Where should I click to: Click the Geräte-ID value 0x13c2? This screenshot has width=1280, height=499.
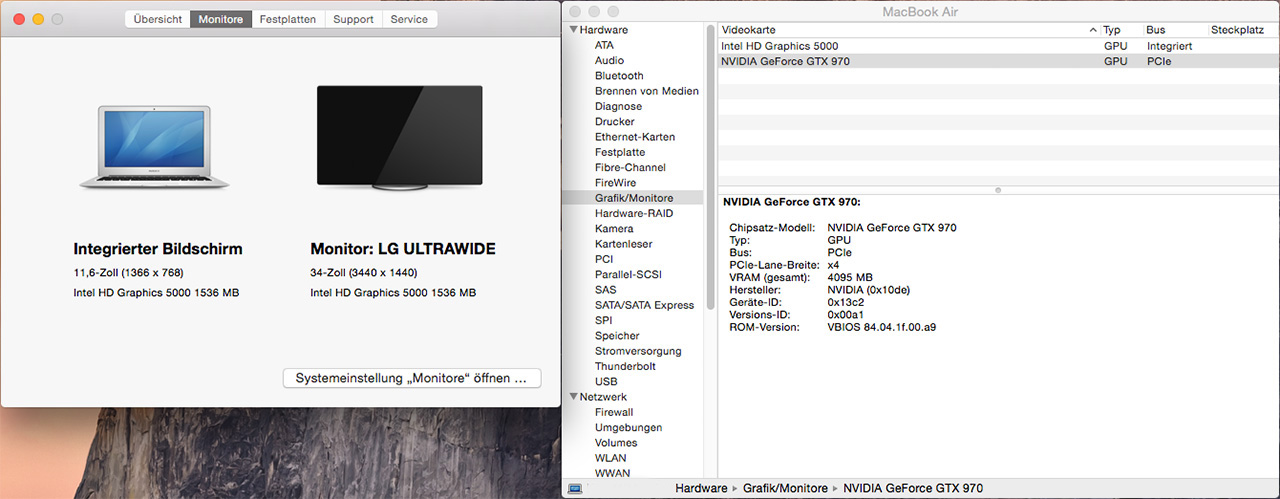tap(846, 302)
